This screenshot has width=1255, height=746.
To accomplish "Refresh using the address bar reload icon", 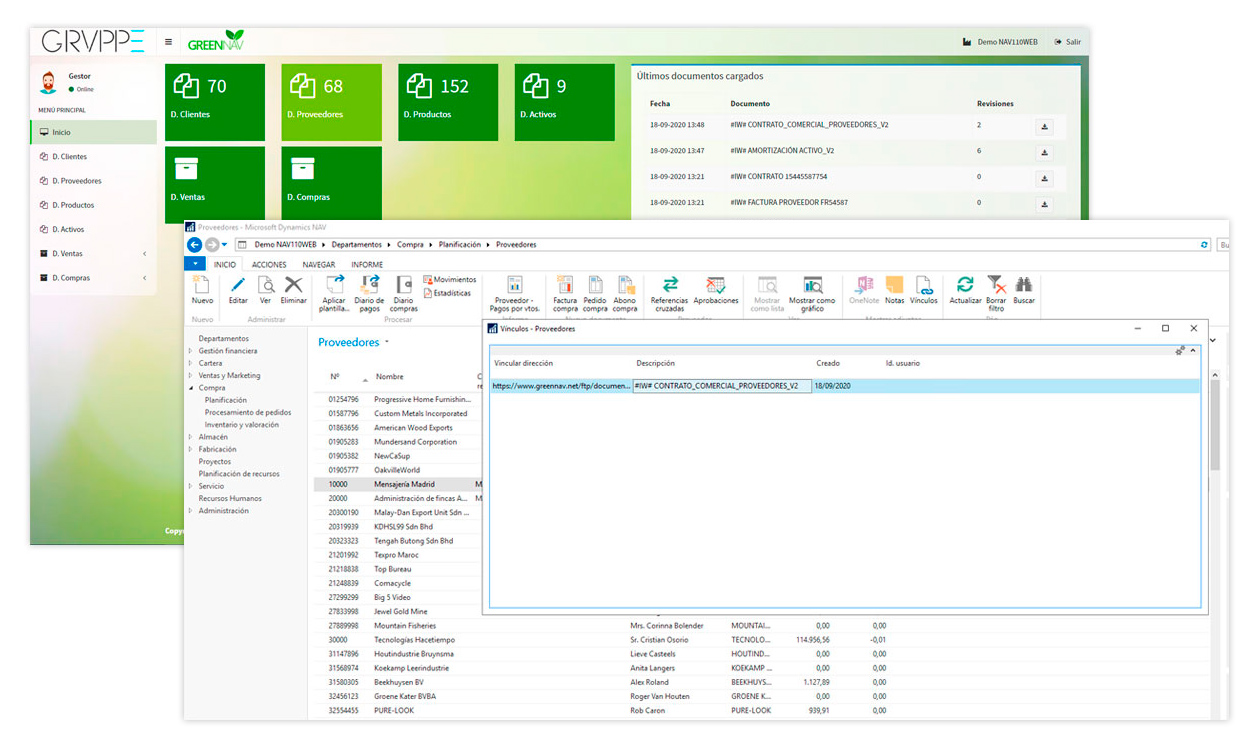I will [1205, 245].
